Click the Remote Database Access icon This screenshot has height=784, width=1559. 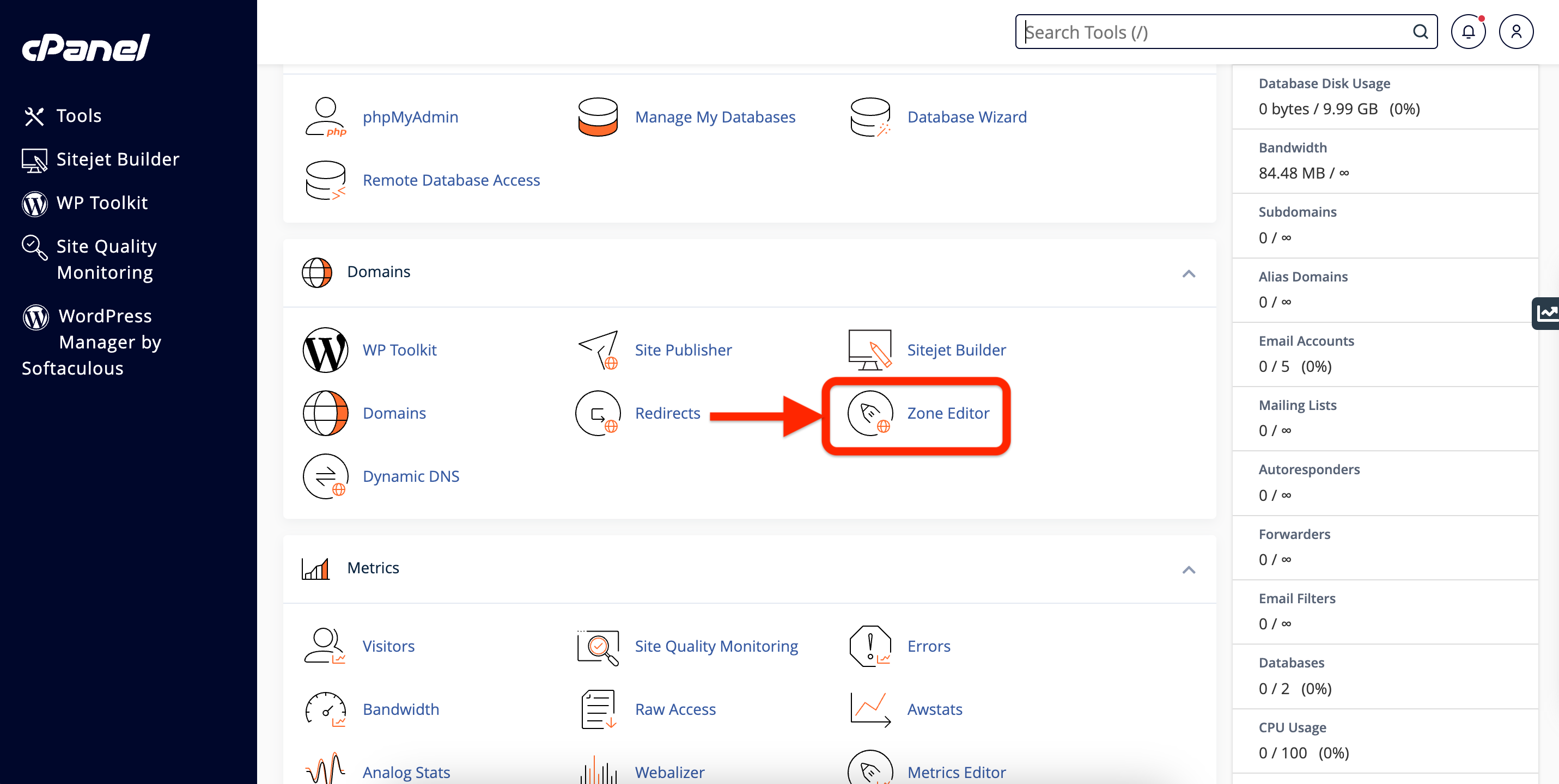(x=326, y=180)
